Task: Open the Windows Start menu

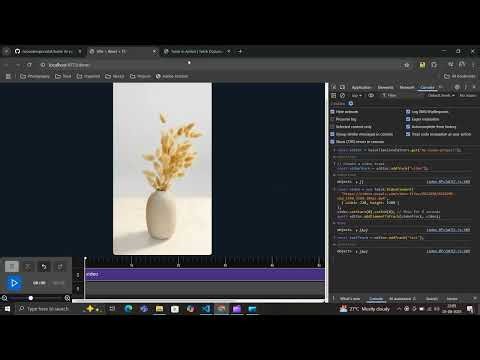Action: pyautogui.click(x=7, y=309)
